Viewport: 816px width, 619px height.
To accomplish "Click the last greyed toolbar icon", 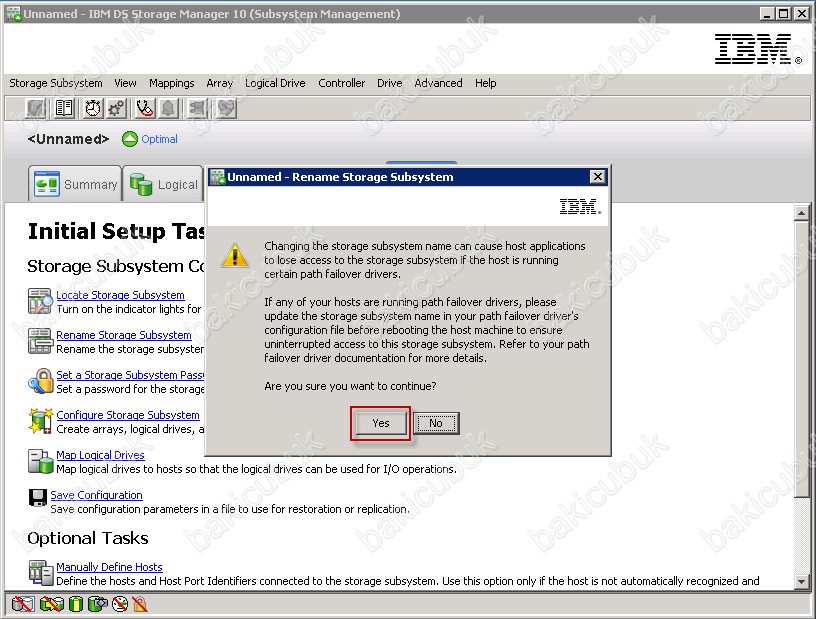I will point(226,108).
